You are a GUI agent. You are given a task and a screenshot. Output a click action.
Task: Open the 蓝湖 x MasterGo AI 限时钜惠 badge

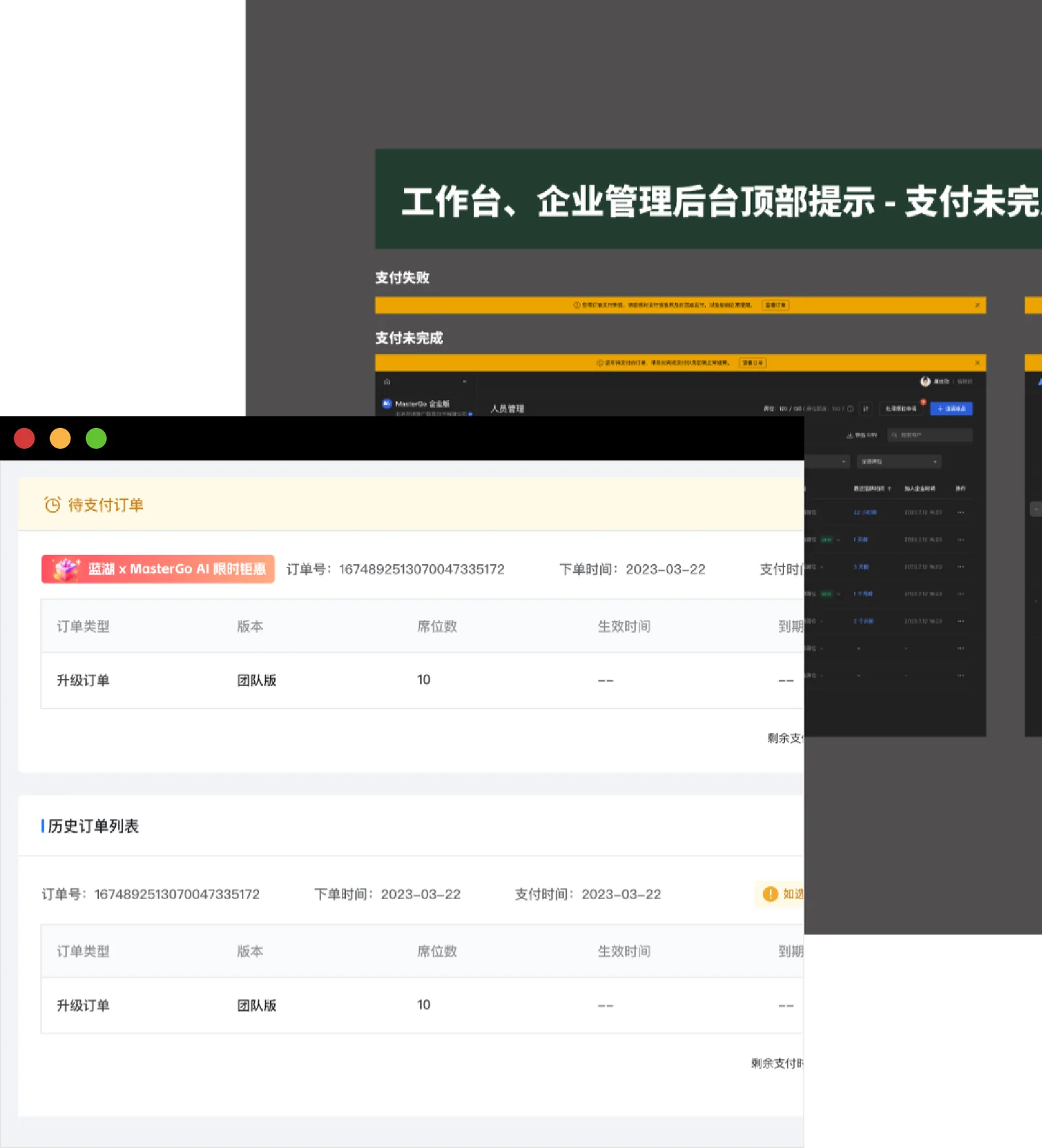(158, 569)
